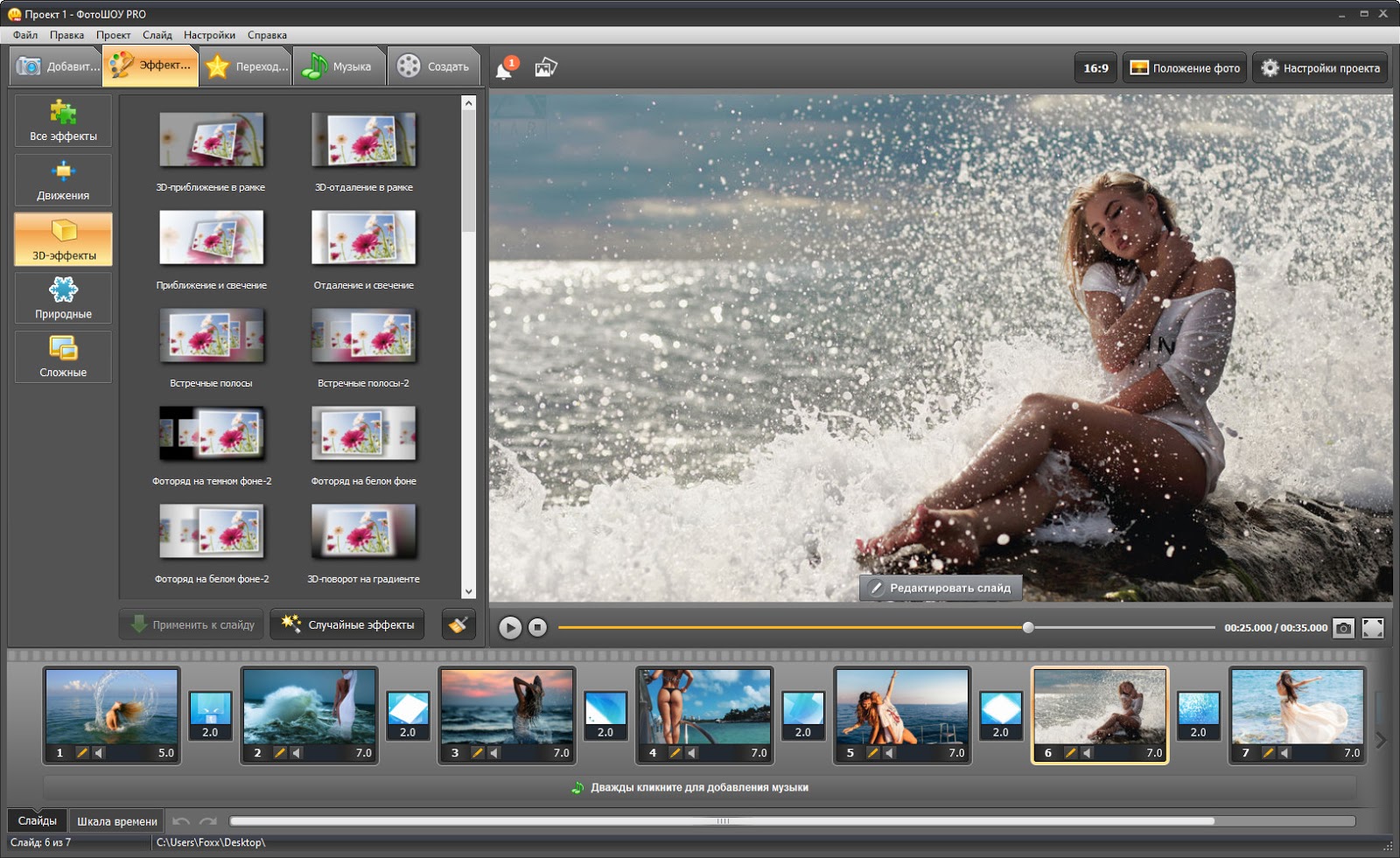
Task: Open notifications bell icon
Action: [x=505, y=69]
